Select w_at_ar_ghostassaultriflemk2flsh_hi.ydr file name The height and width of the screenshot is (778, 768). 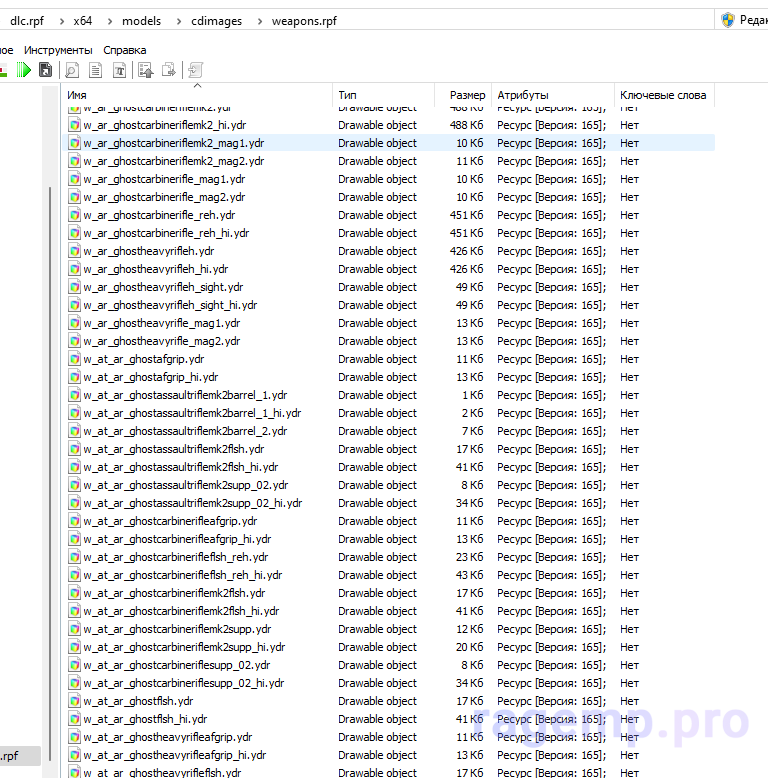[181, 467]
